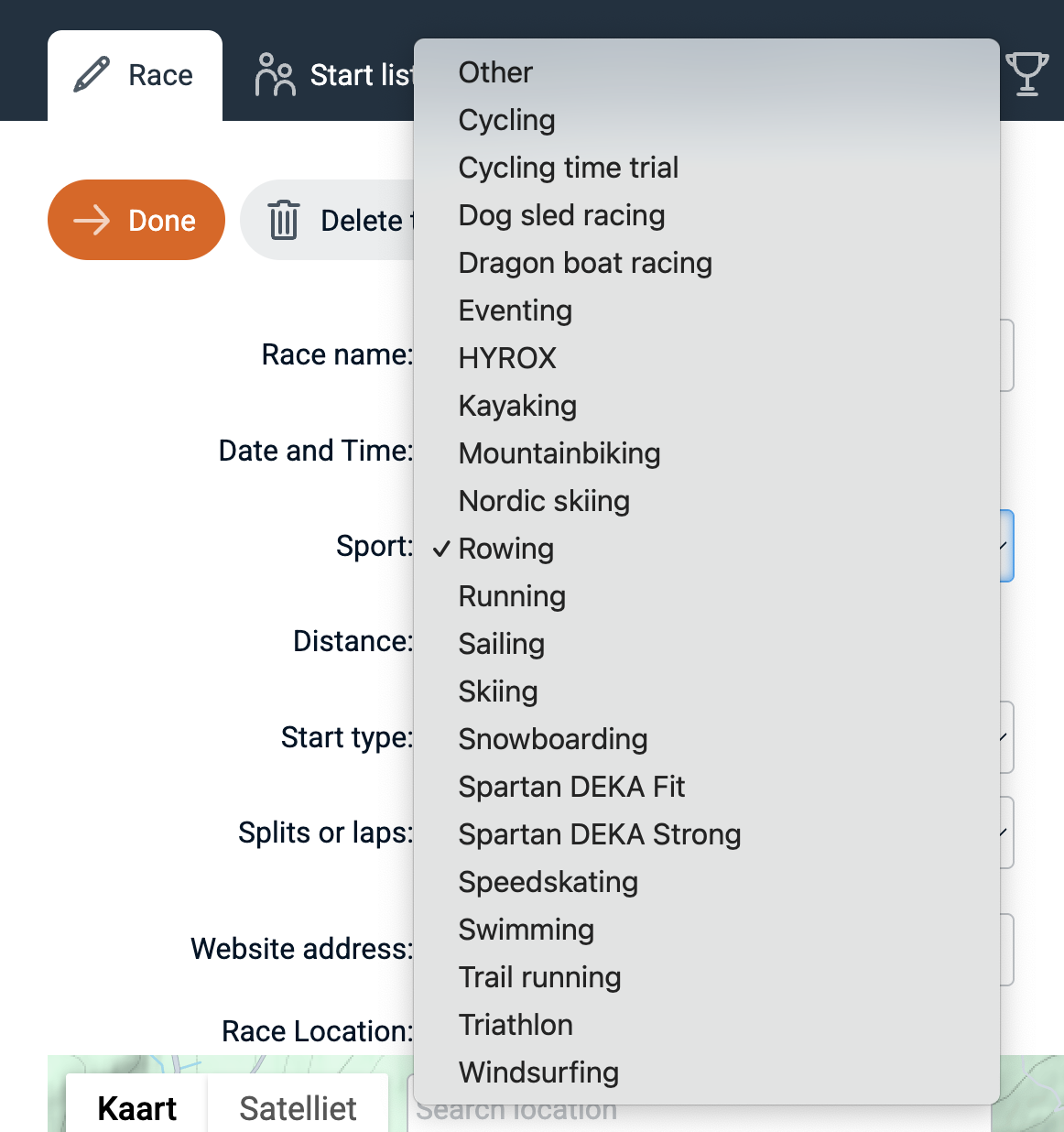Click the trash can Delete icon
The height and width of the screenshot is (1132, 1064).
point(284,221)
